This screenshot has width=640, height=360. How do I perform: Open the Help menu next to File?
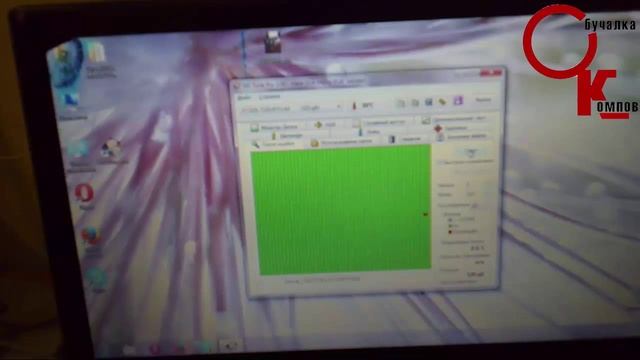(x=270, y=97)
